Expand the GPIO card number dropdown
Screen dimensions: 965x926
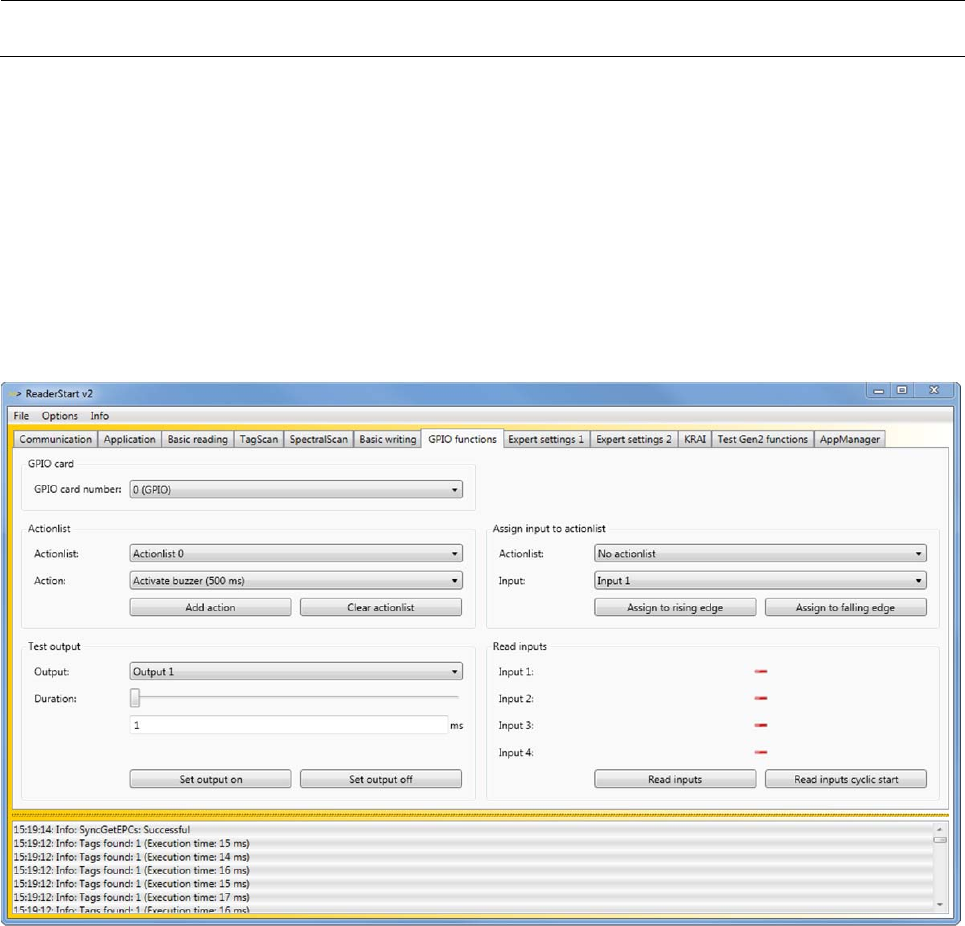point(296,490)
